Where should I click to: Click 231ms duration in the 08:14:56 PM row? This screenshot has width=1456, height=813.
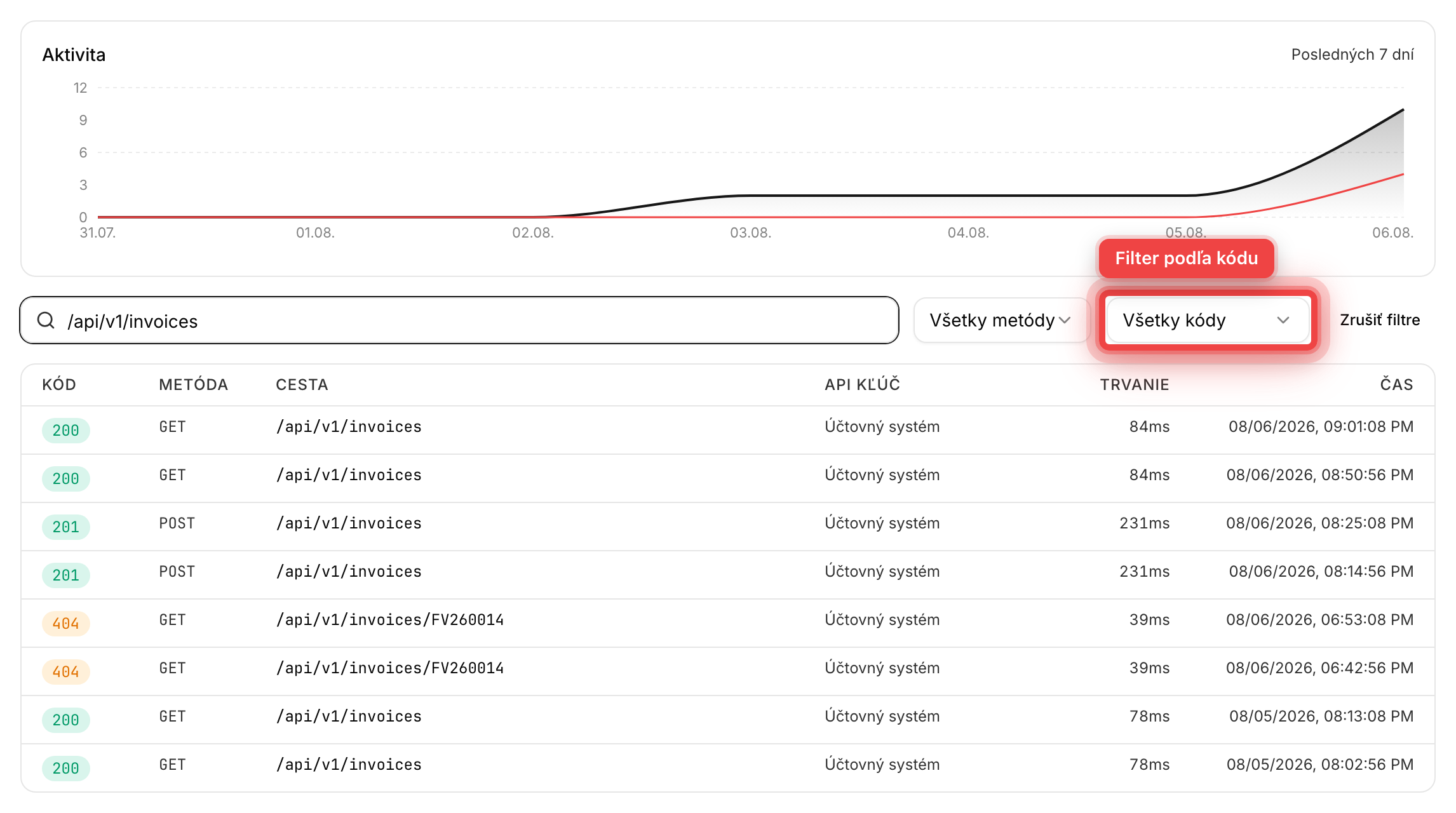[x=1144, y=572]
